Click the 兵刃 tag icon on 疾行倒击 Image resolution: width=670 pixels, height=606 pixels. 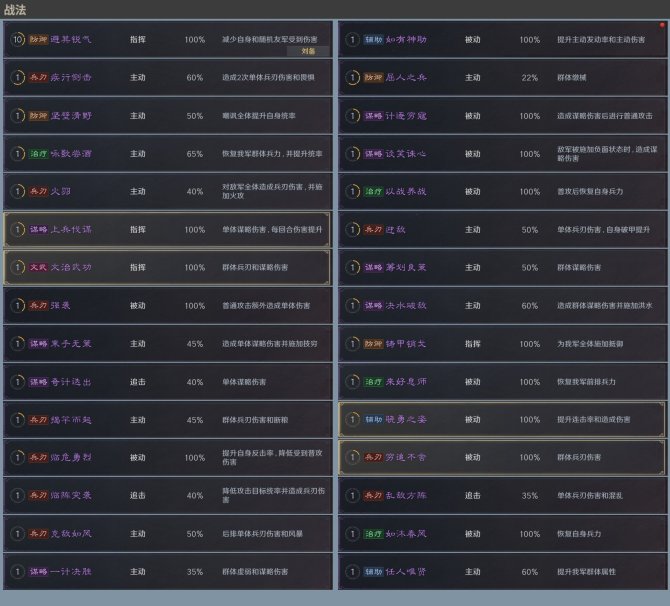[37, 77]
